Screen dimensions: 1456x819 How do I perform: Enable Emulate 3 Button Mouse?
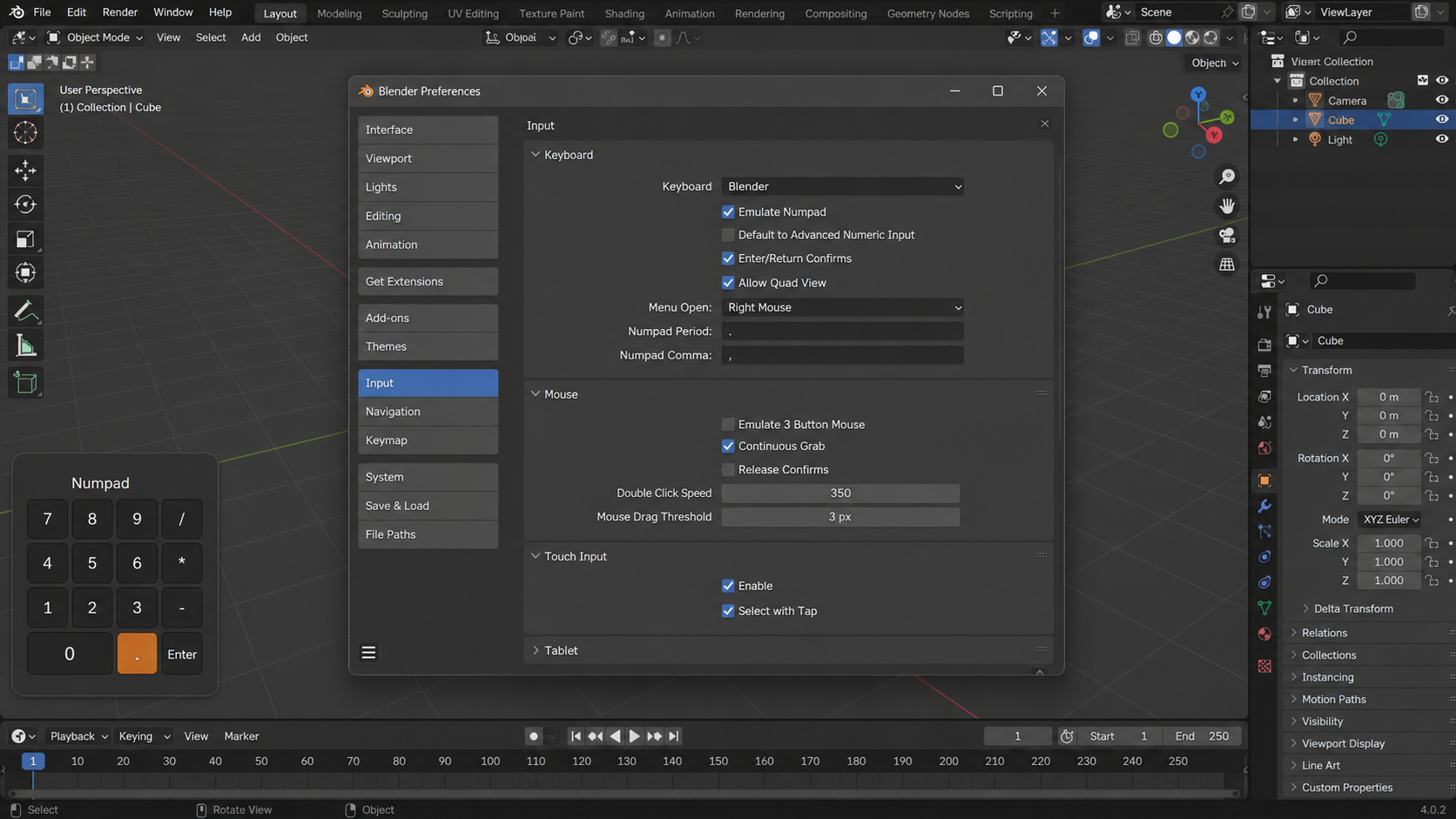pyautogui.click(x=728, y=425)
